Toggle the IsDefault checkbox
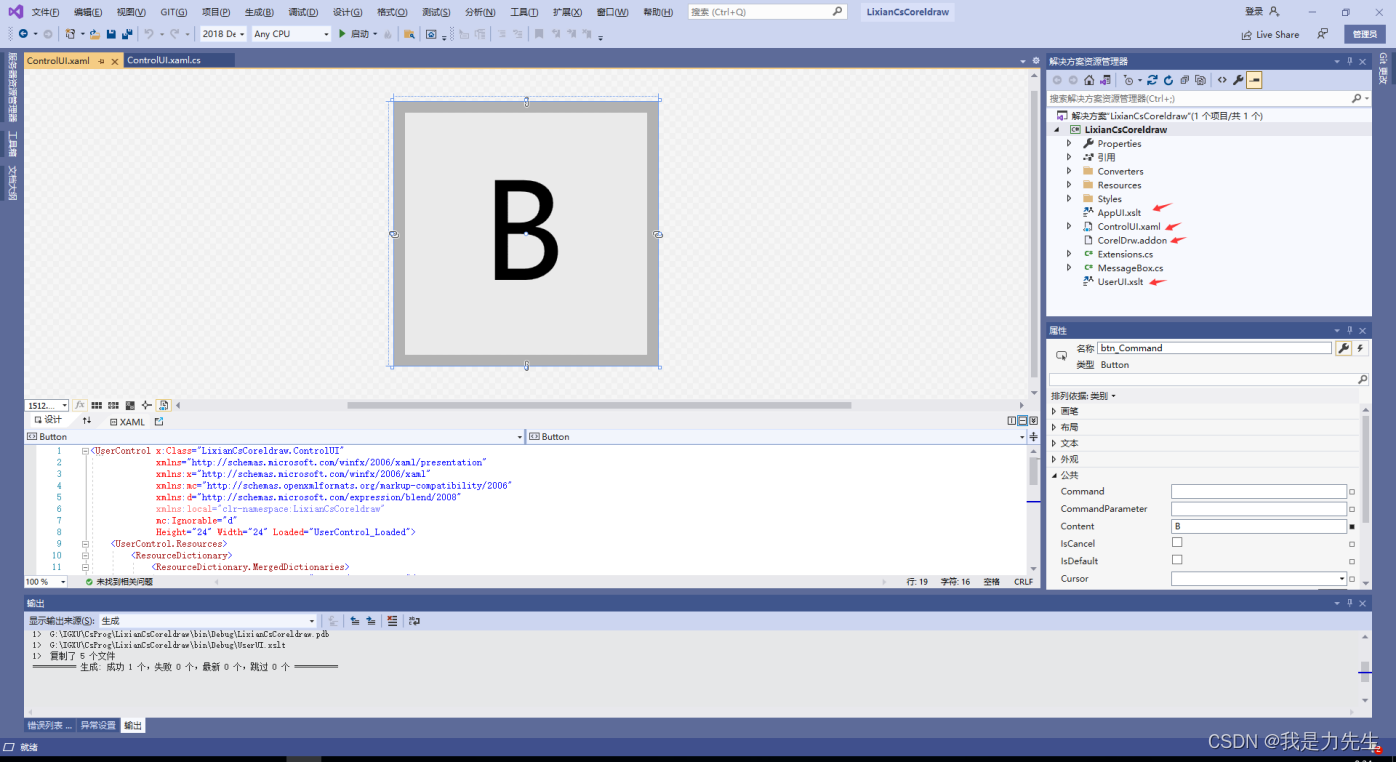Image resolution: width=1396 pixels, height=762 pixels. pyautogui.click(x=1177, y=560)
